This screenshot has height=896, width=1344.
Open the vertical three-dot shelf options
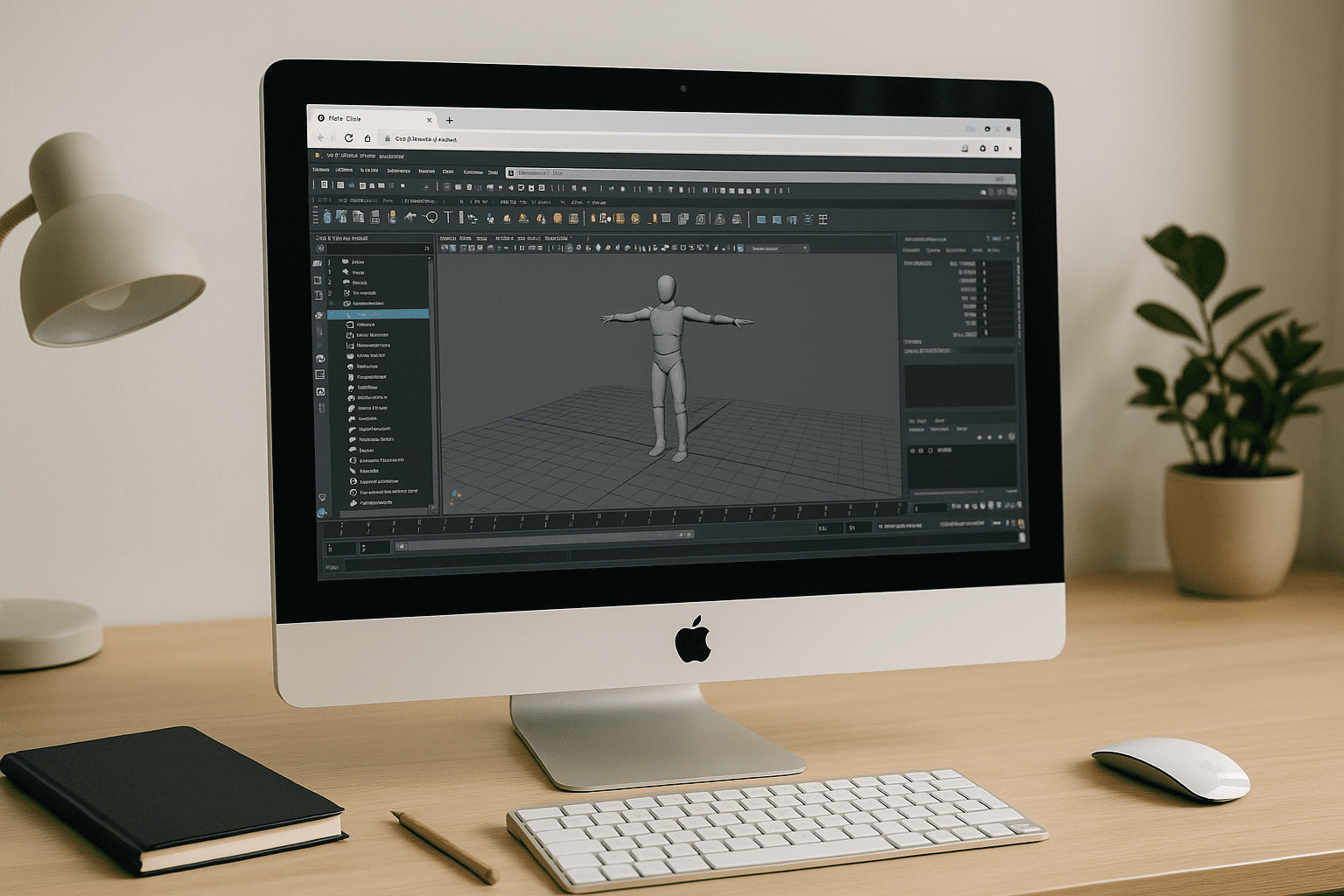1014,219
